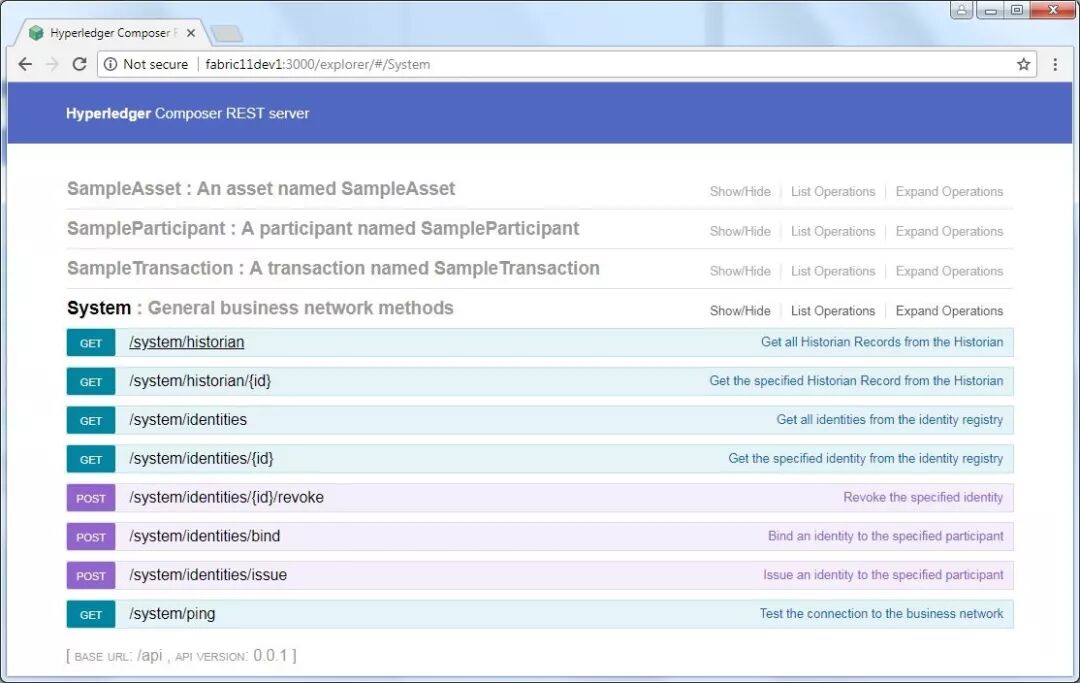Open the site information icon beside Not secure

pyautogui.click(x=110, y=64)
